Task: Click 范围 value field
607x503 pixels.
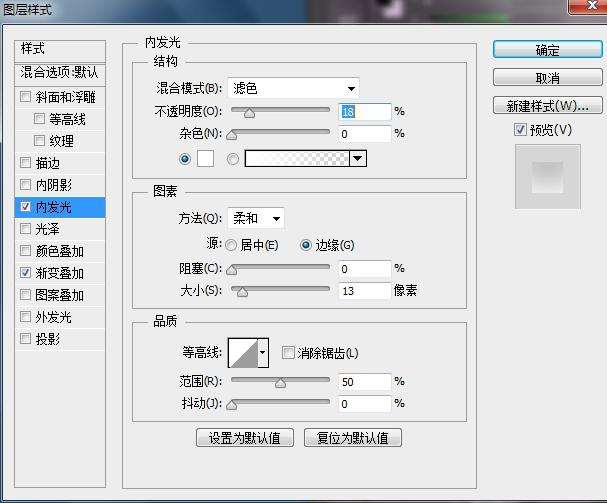Action: point(364,382)
